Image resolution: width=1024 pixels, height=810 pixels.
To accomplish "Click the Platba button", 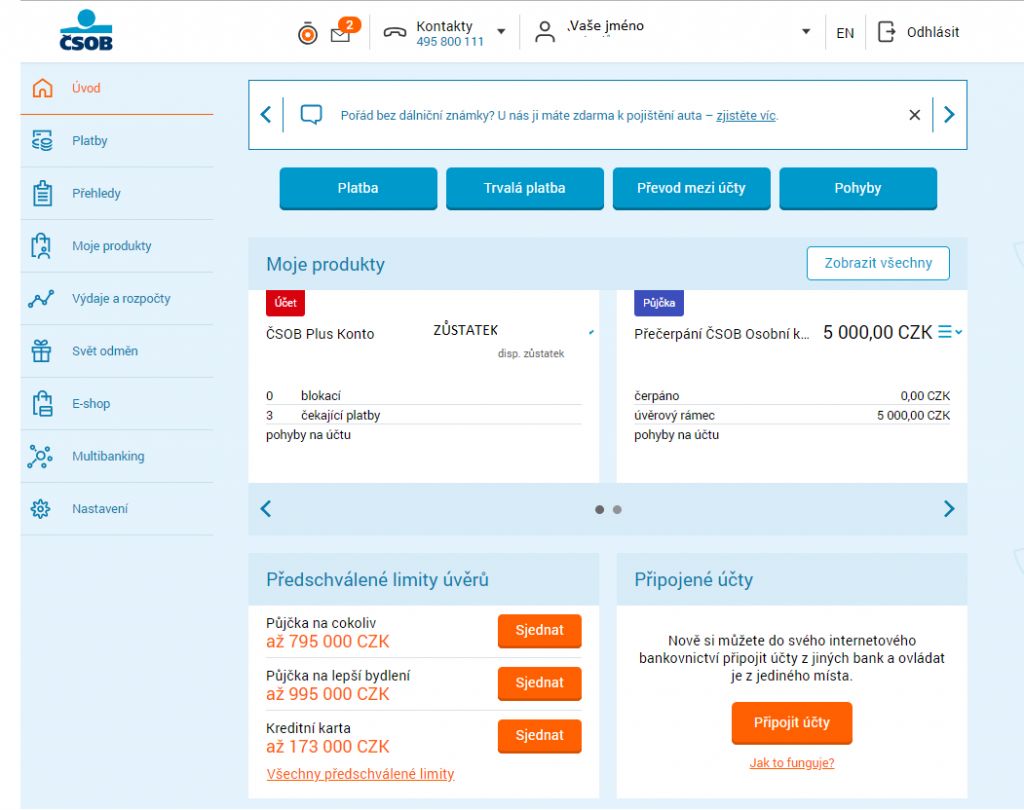I will click(358, 188).
